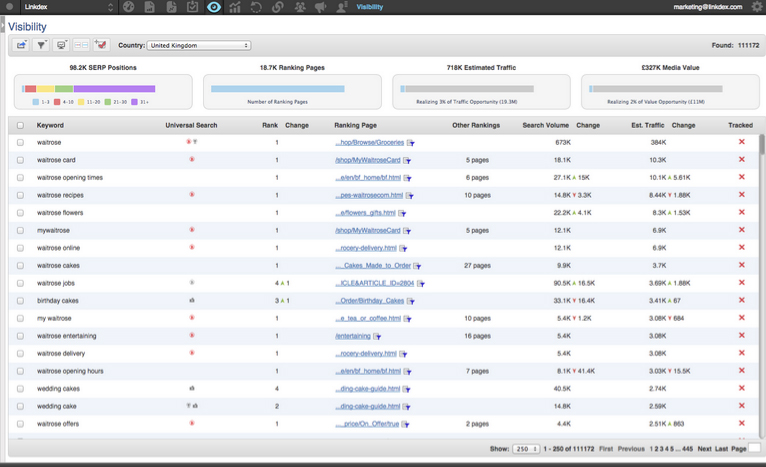Open the filter funnel toolbar button
This screenshot has height=467, width=766.
(x=41, y=45)
